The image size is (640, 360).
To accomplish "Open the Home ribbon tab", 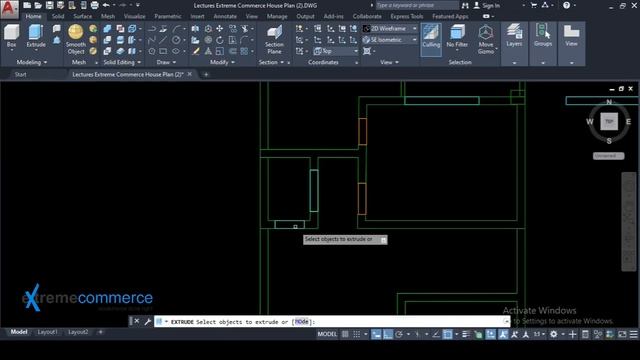I will [x=33, y=16].
